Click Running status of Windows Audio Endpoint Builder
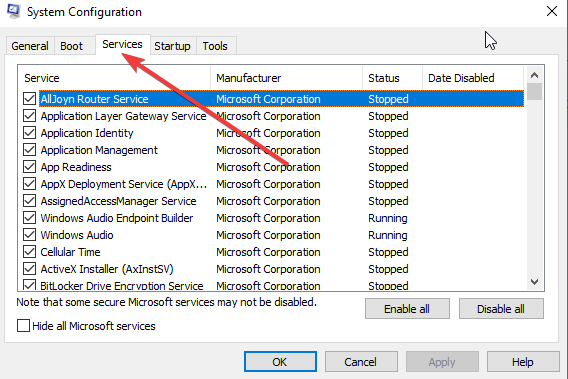 (x=388, y=218)
